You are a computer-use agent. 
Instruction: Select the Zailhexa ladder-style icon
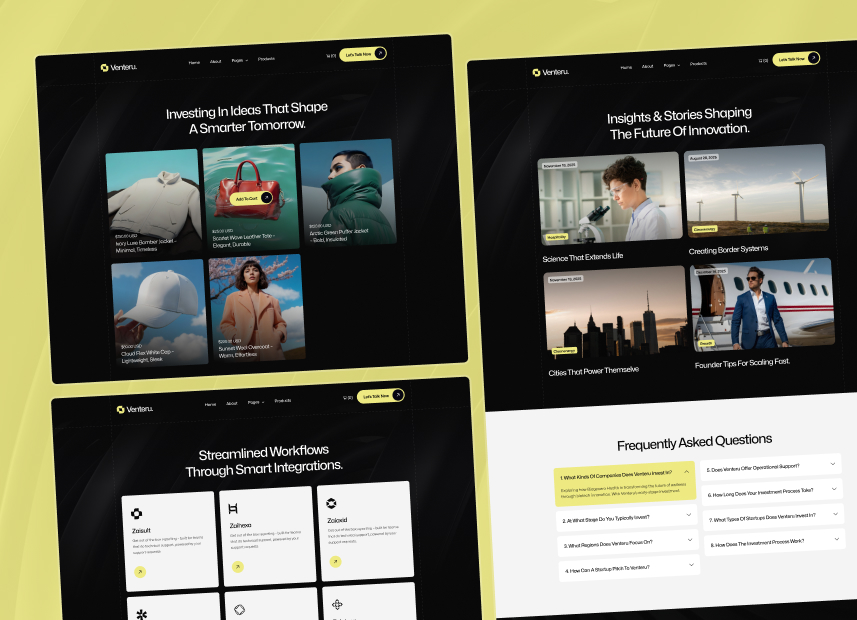(234, 508)
